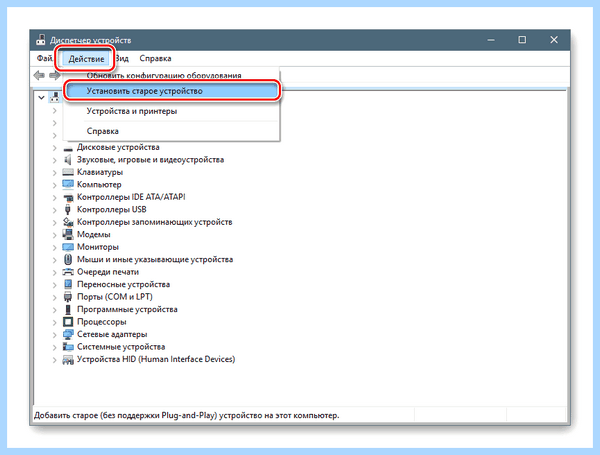Click the Процессоры chip icon
Image resolution: width=600 pixels, height=455 pixels.
tap(68, 322)
